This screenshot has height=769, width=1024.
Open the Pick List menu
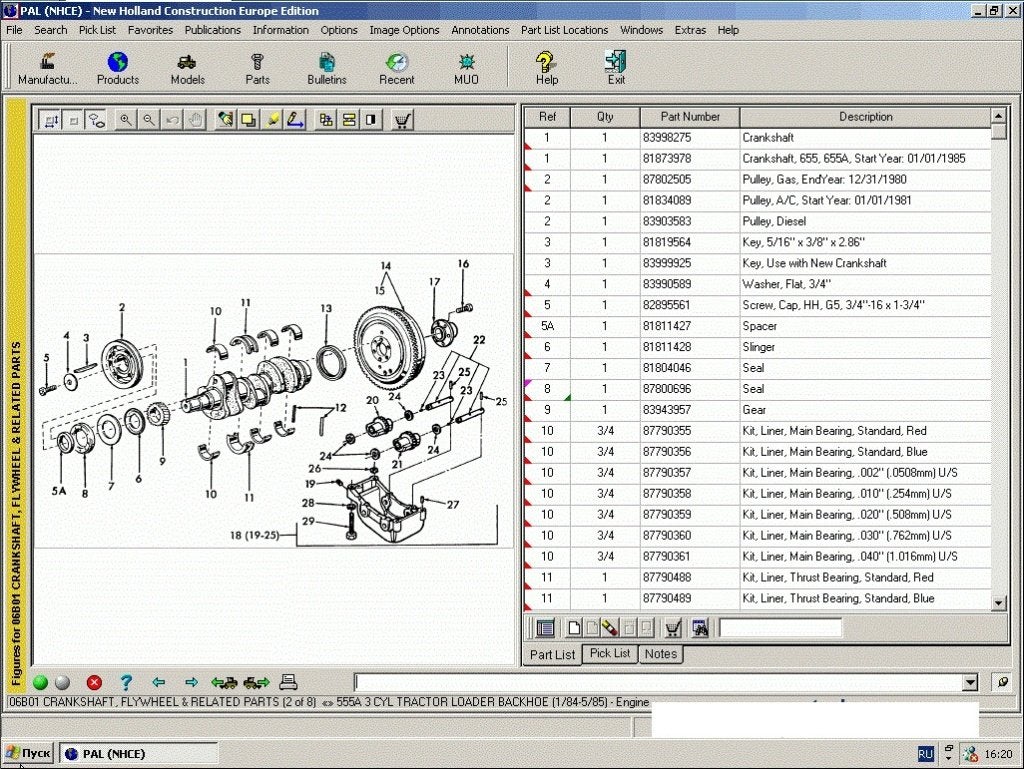pyautogui.click(x=97, y=30)
